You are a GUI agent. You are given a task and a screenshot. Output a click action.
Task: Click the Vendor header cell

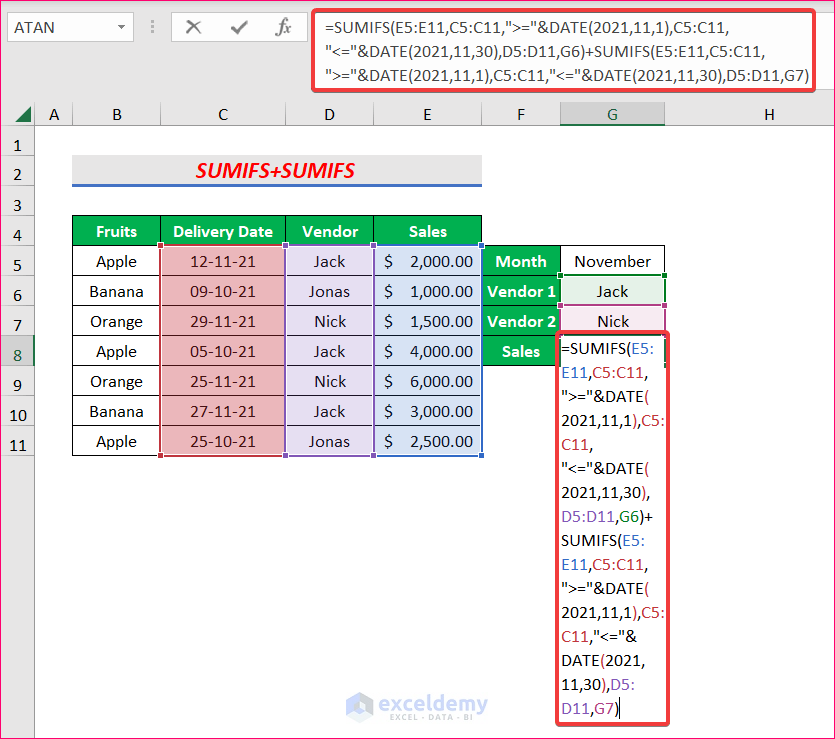[x=330, y=231]
